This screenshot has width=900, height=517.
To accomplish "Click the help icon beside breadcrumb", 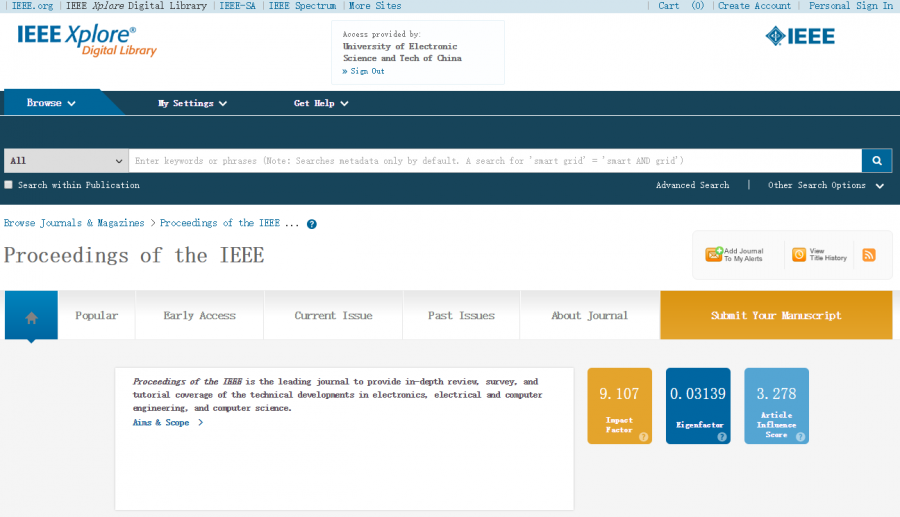I will click(x=312, y=224).
